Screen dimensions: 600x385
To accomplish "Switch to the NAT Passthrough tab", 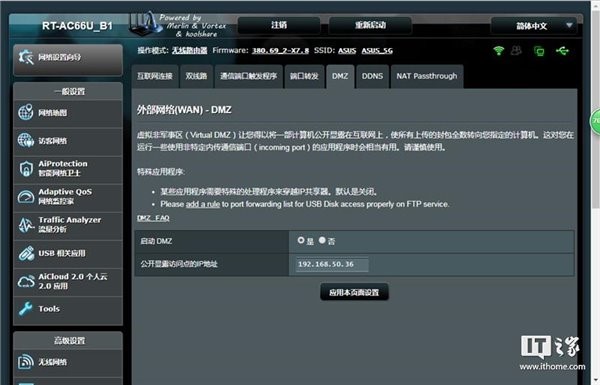I will pos(427,76).
